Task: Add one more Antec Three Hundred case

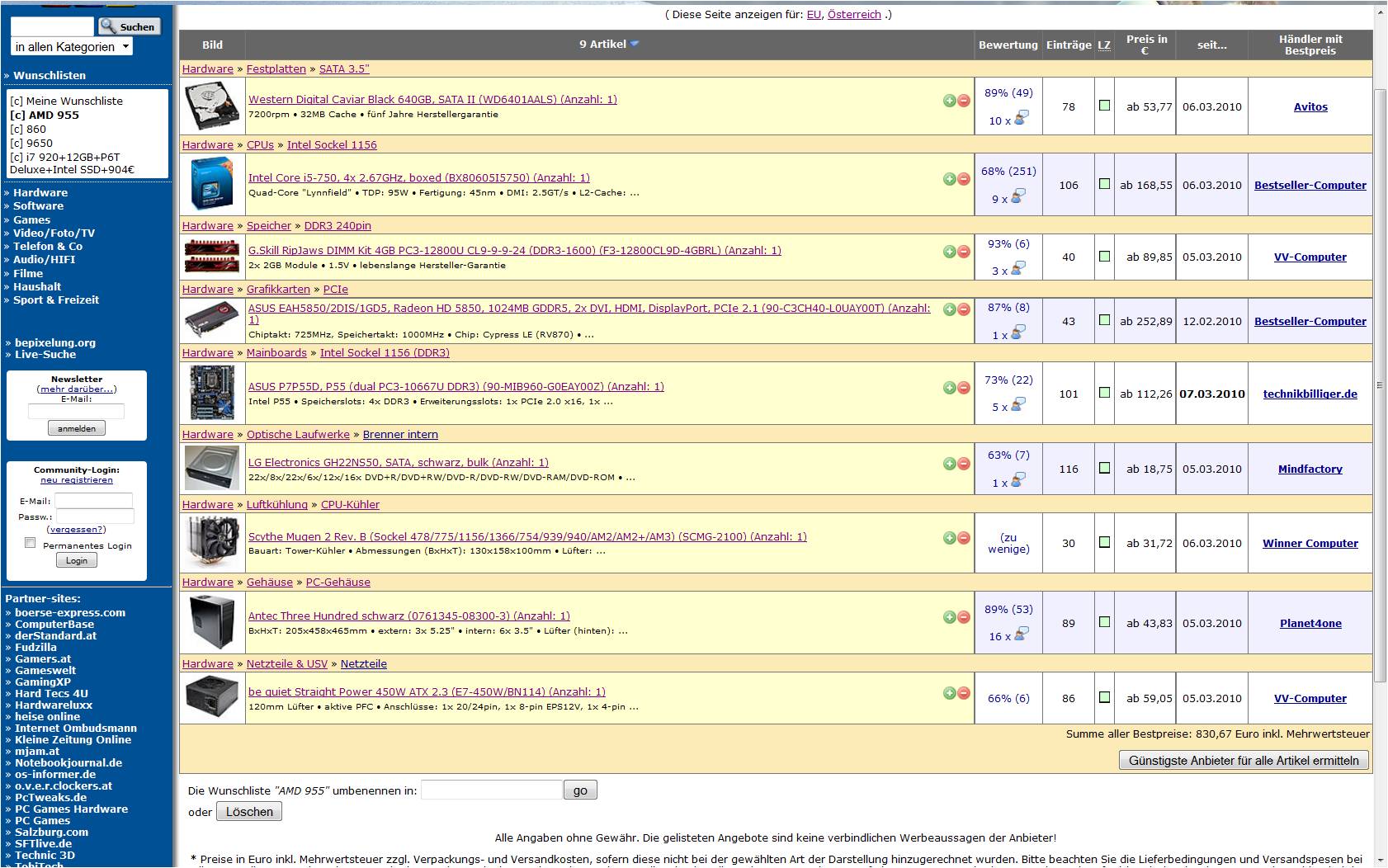Action: 949,617
